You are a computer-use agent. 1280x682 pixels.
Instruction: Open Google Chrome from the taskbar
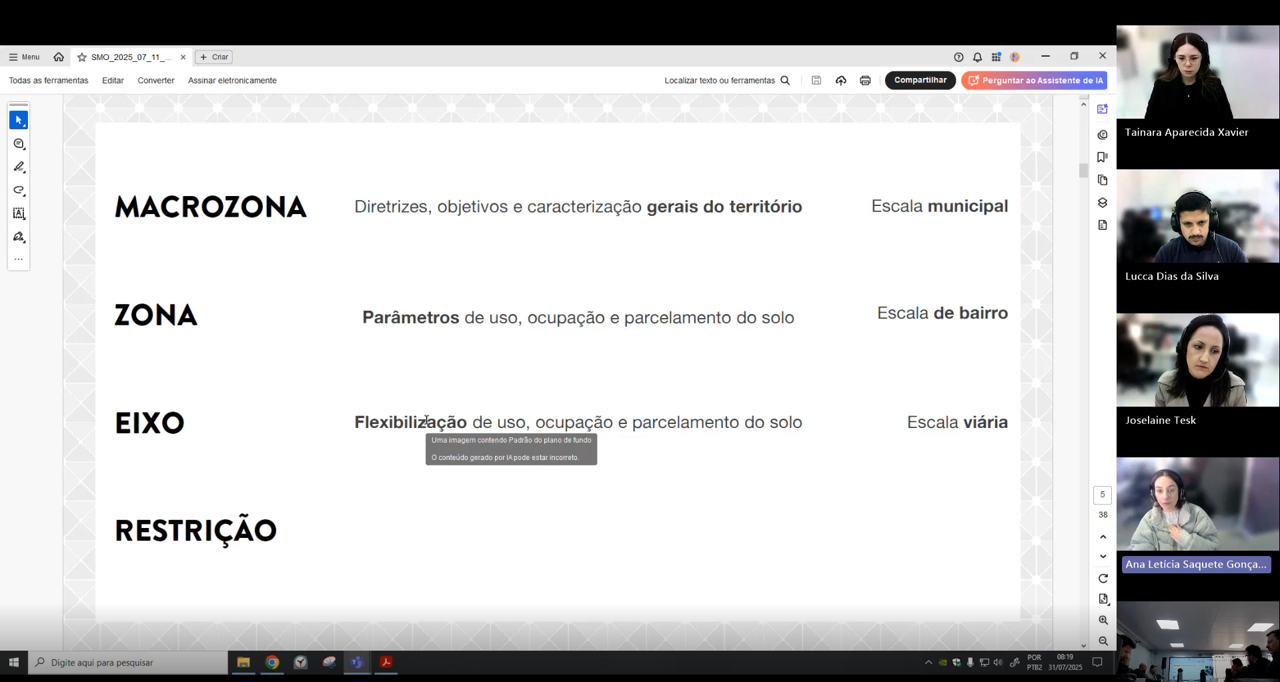point(272,662)
